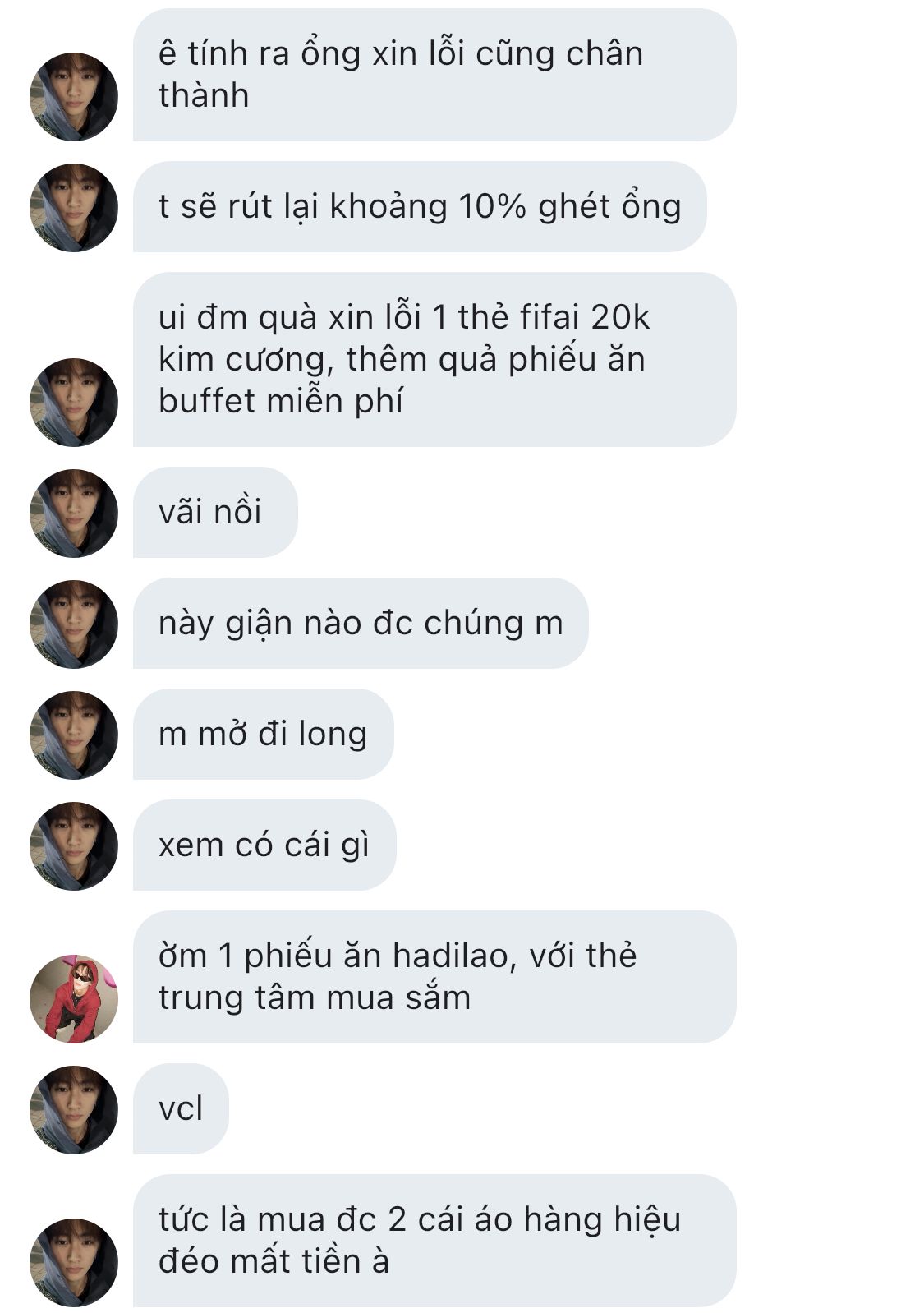924x1313 pixels.
Task: Tap avatar beside 'buffet miễn phí' message
Action: (x=74, y=402)
